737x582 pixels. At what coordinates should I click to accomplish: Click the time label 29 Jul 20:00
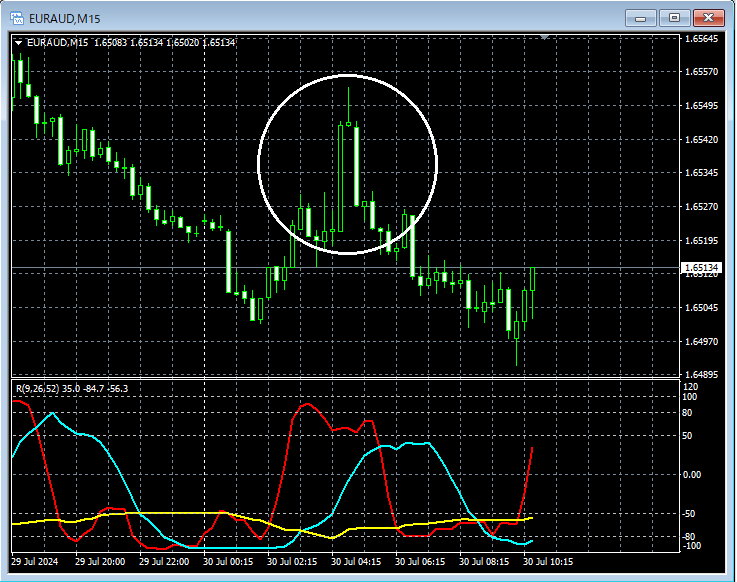[100, 562]
